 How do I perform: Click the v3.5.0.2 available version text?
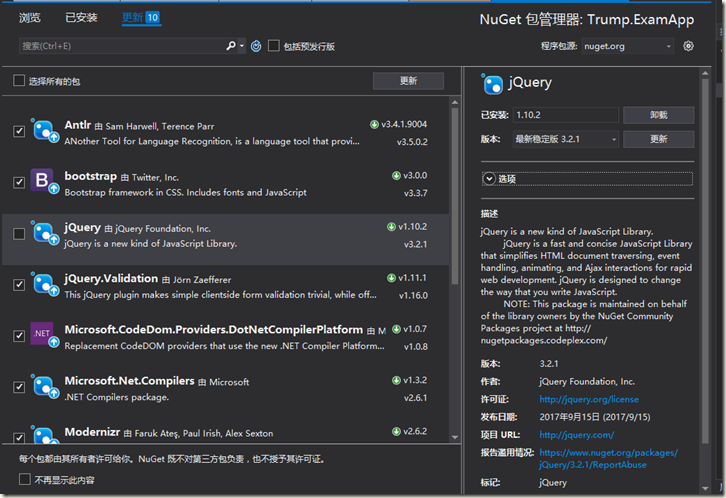pos(412,142)
